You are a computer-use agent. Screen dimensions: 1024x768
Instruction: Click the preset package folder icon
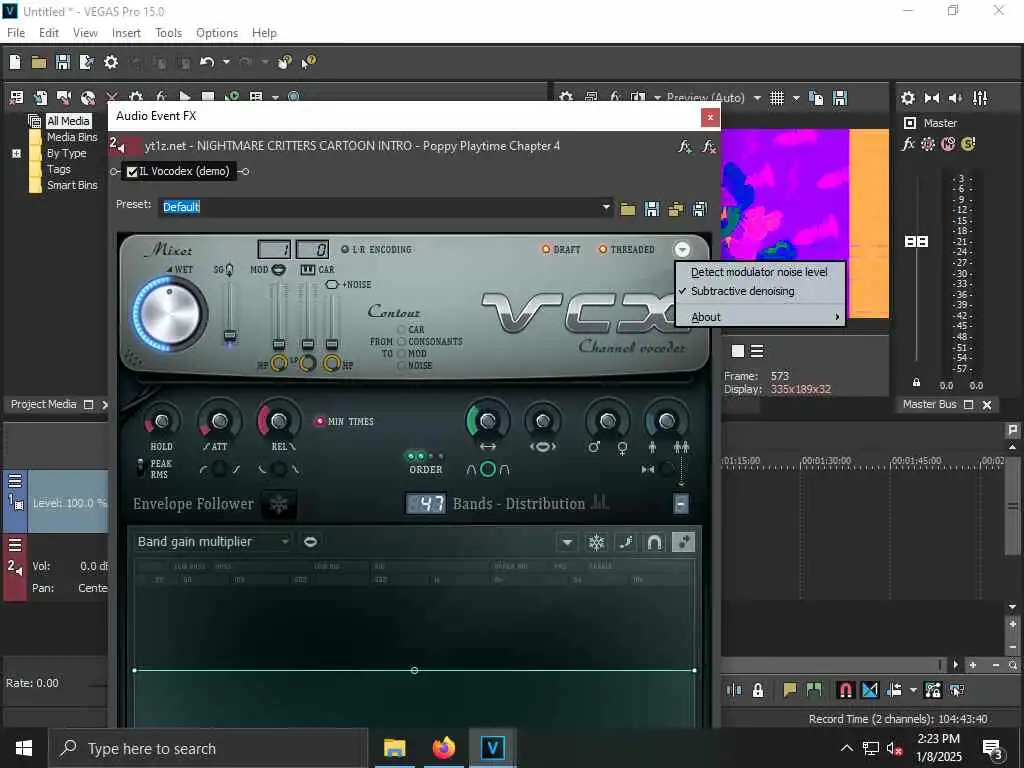675,209
